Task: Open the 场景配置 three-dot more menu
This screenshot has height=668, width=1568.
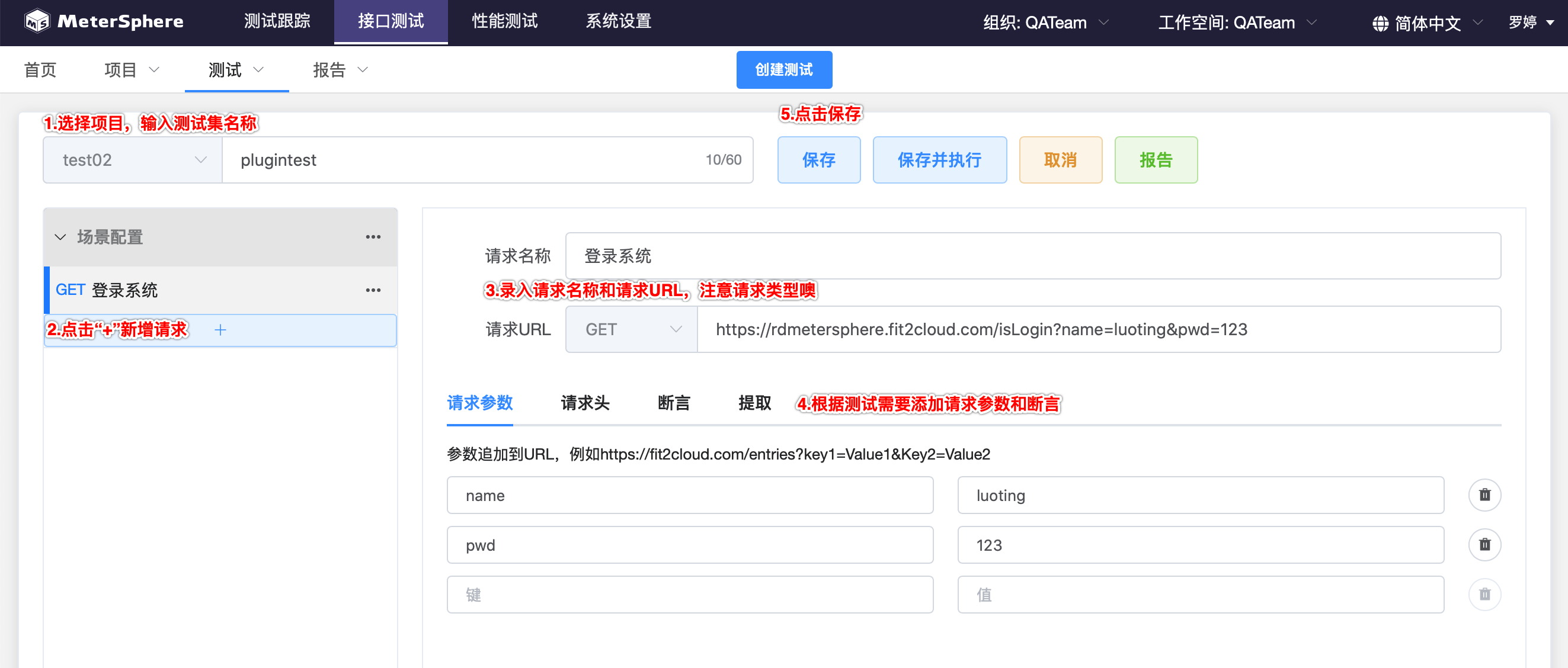Action: pyautogui.click(x=373, y=237)
